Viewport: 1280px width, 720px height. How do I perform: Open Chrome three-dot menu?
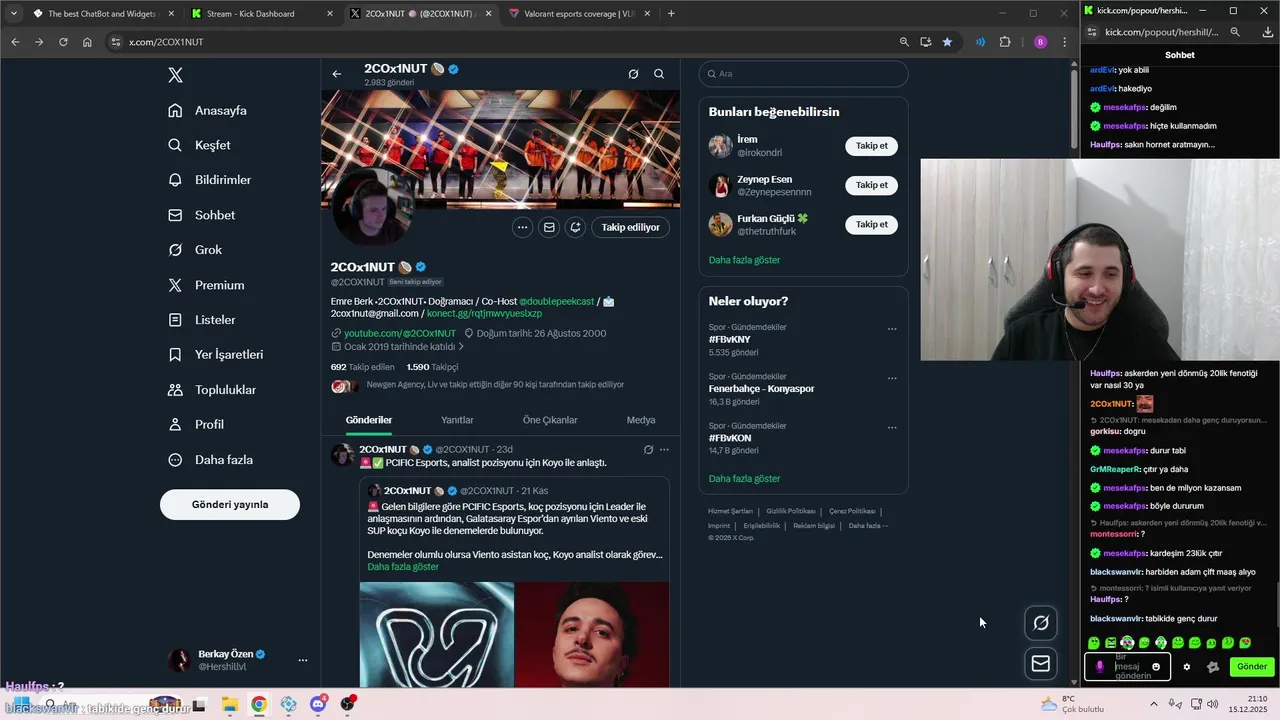[x=1064, y=42]
